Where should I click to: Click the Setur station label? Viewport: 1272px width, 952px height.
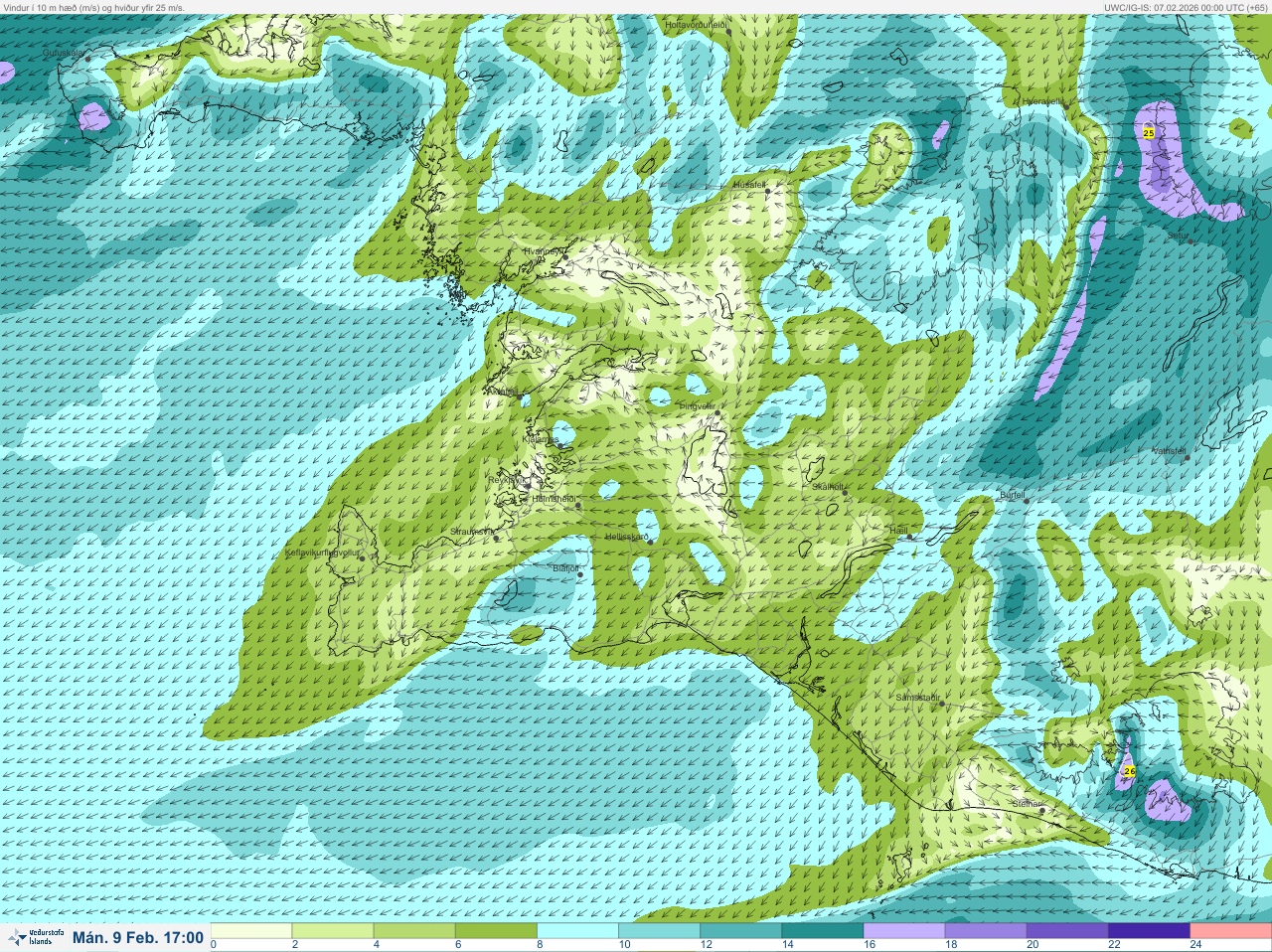[x=1178, y=236]
